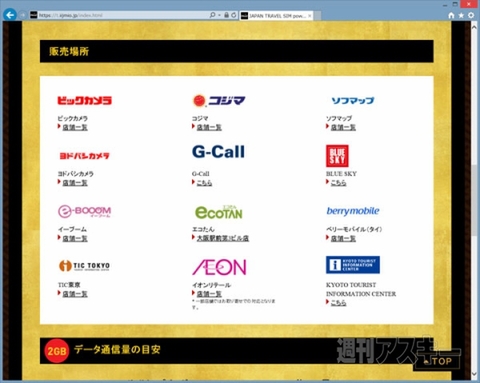
Task: Click the BLUE SKY red logo
Action: pos(337,156)
